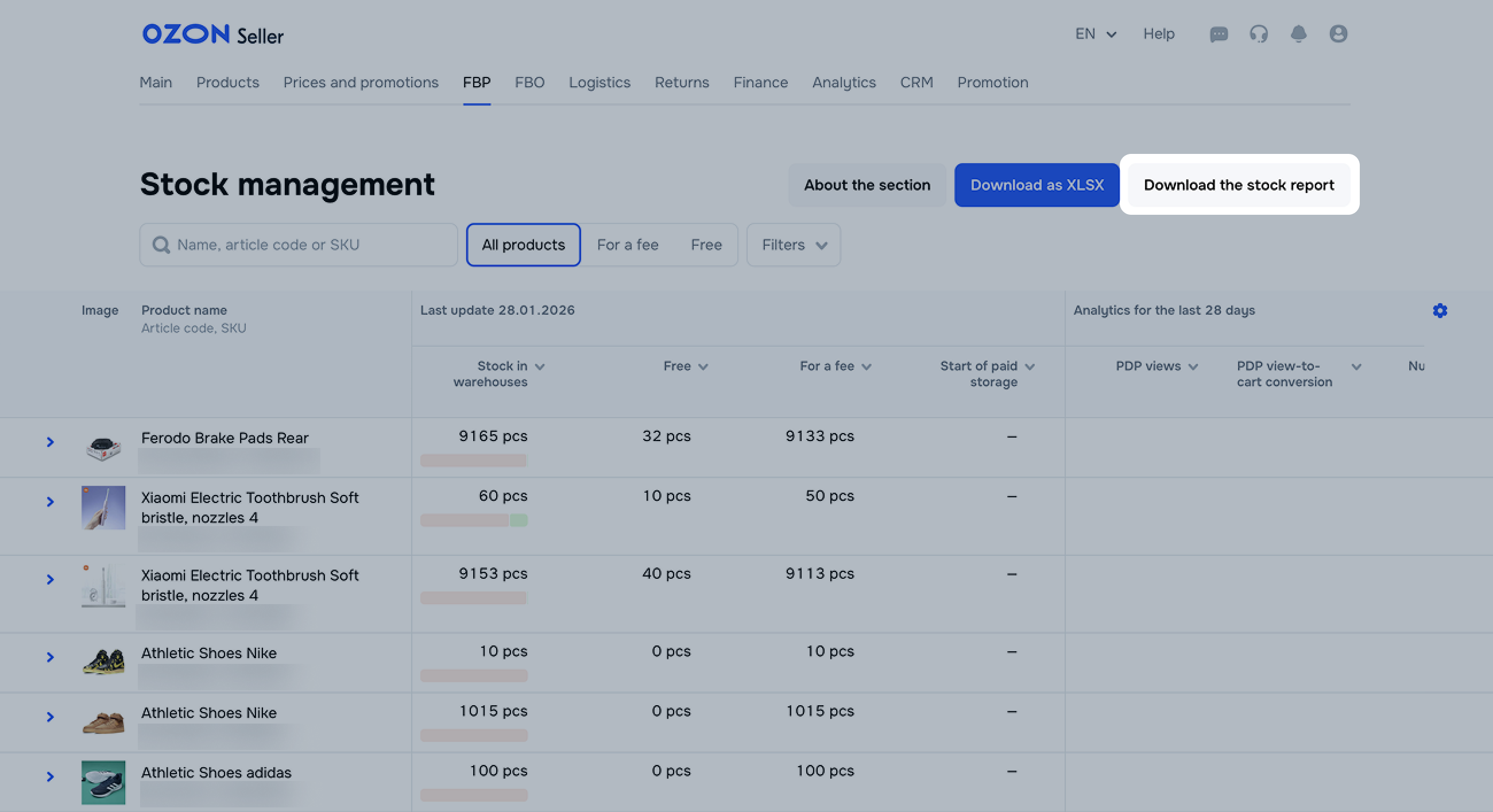The image size is (1493, 812).
Task: Click Download the stock report button
Action: tap(1239, 185)
